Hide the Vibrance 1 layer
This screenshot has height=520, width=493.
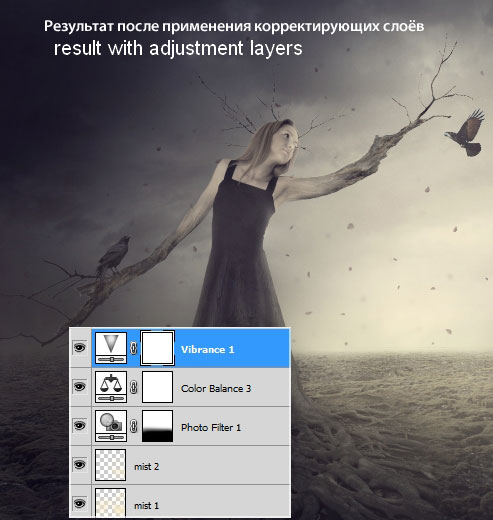(80, 348)
